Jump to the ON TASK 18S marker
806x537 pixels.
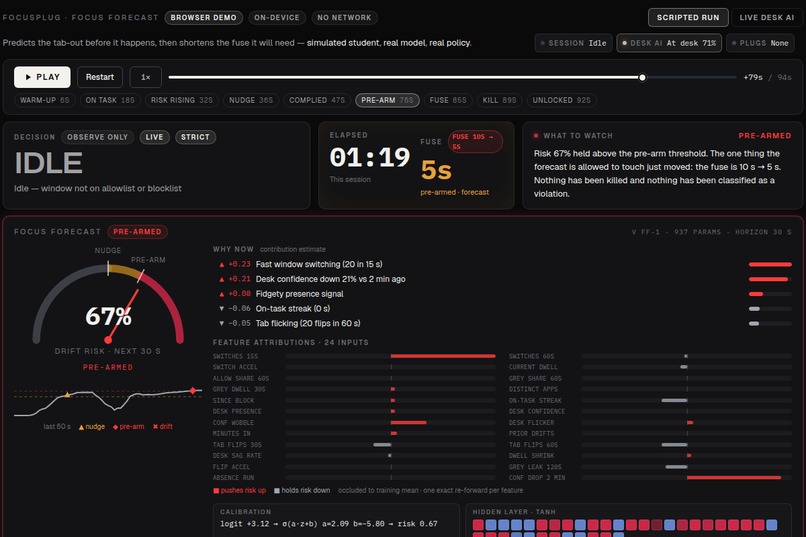109,100
